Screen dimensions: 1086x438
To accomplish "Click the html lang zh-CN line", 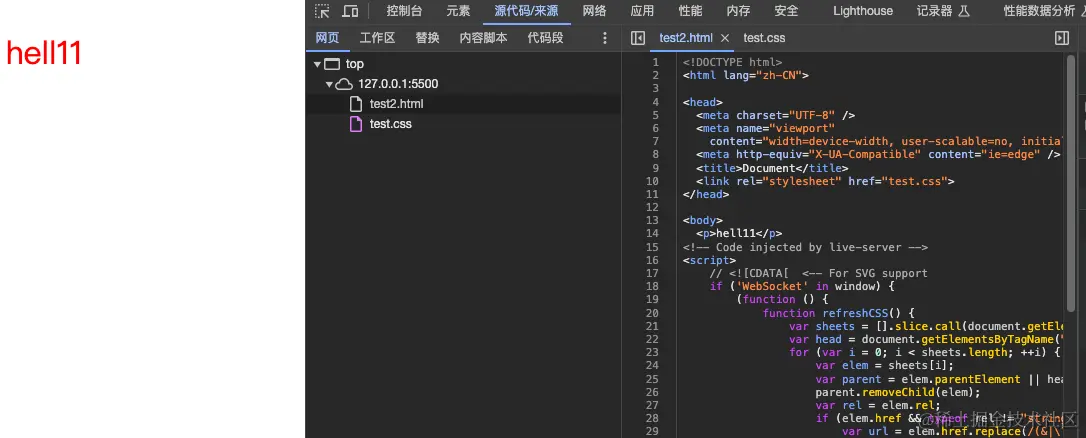I will [x=746, y=76].
